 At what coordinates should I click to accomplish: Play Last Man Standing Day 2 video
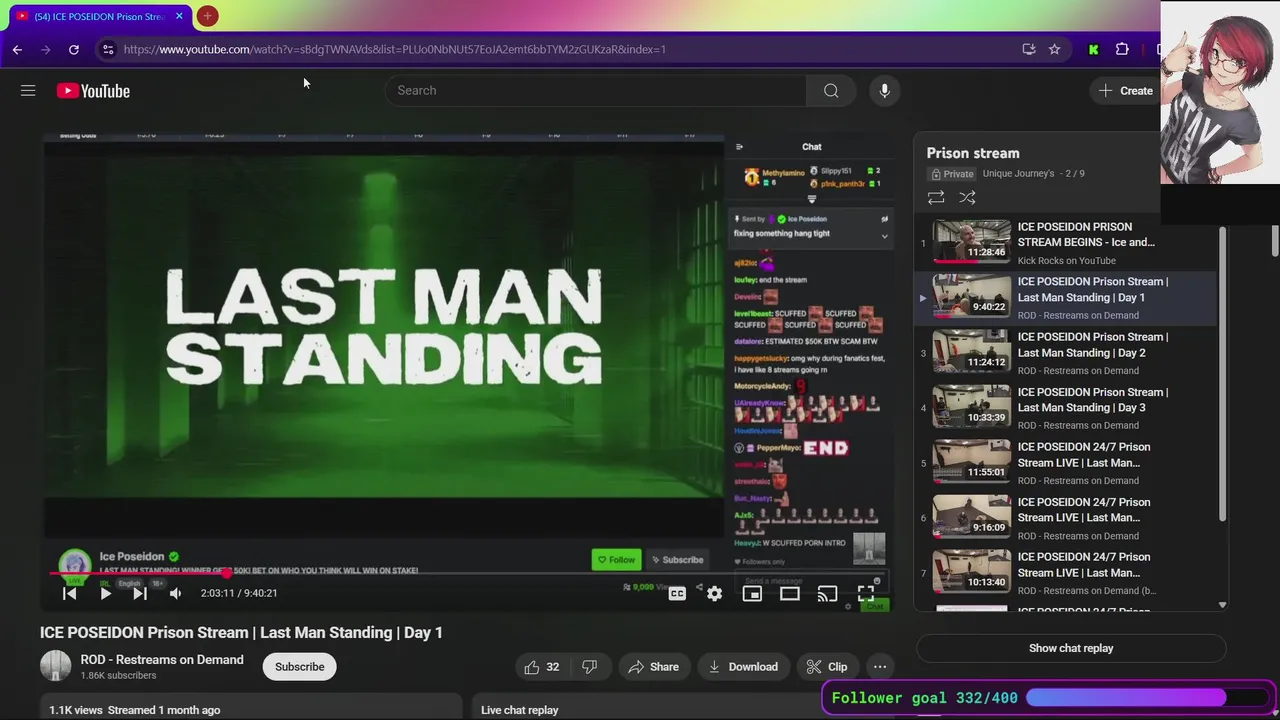tap(1067, 353)
